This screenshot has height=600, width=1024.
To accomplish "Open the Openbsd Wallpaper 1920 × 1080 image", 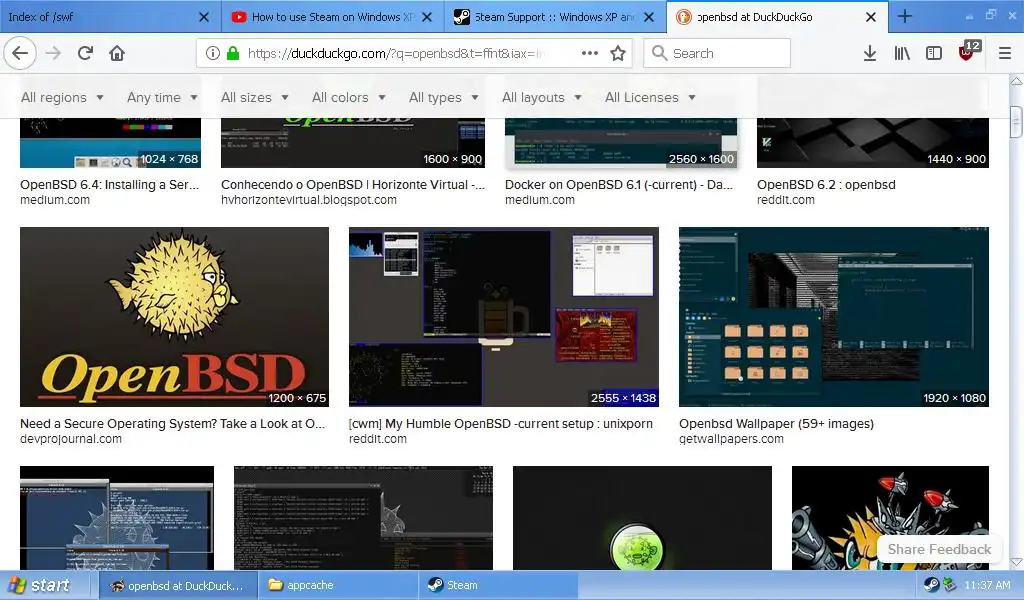I will coord(834,317).
